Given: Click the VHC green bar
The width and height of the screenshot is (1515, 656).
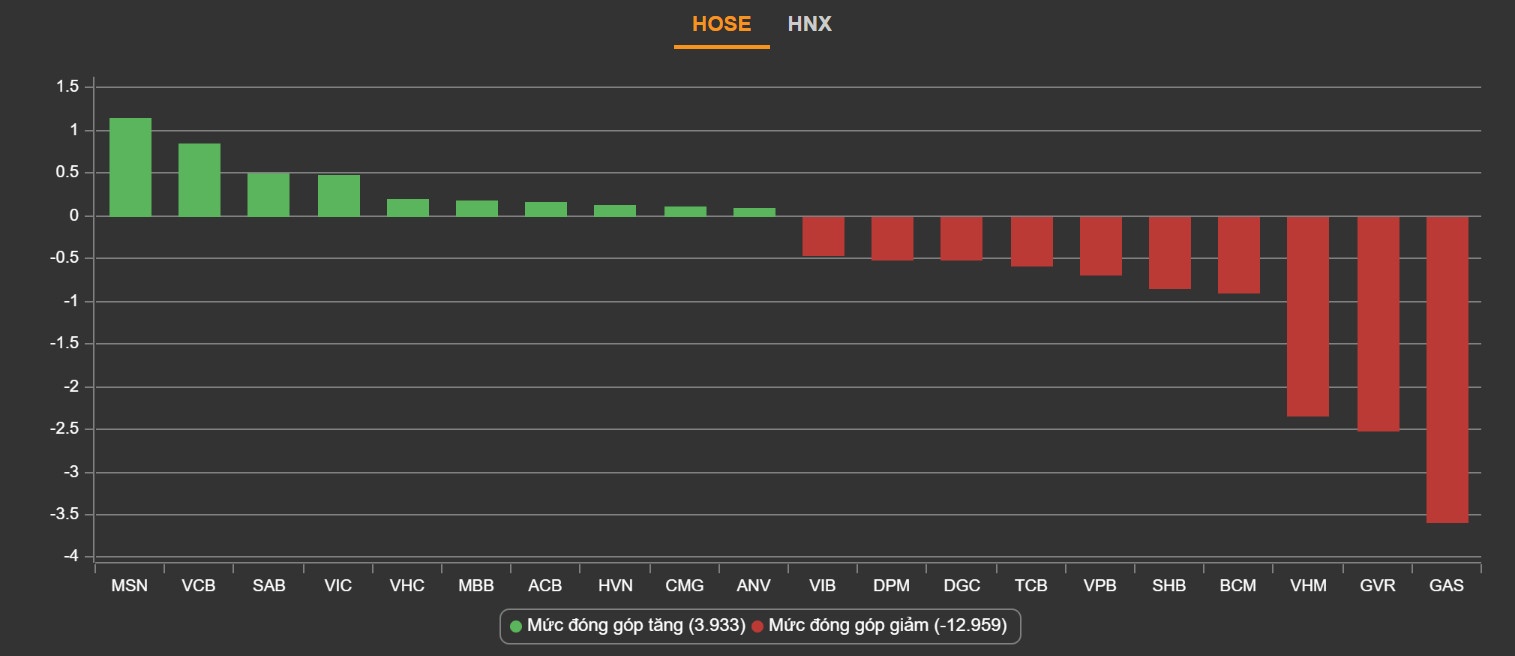Looking at the screenshot, I should [x=407, y=208].
